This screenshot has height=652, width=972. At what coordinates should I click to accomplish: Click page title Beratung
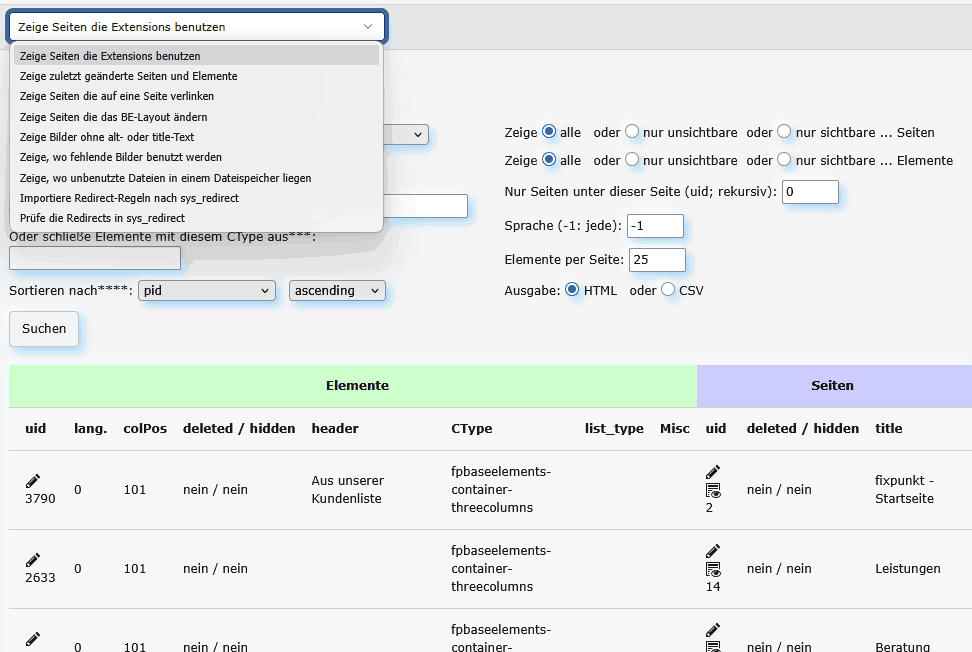[x=902, y=646]
